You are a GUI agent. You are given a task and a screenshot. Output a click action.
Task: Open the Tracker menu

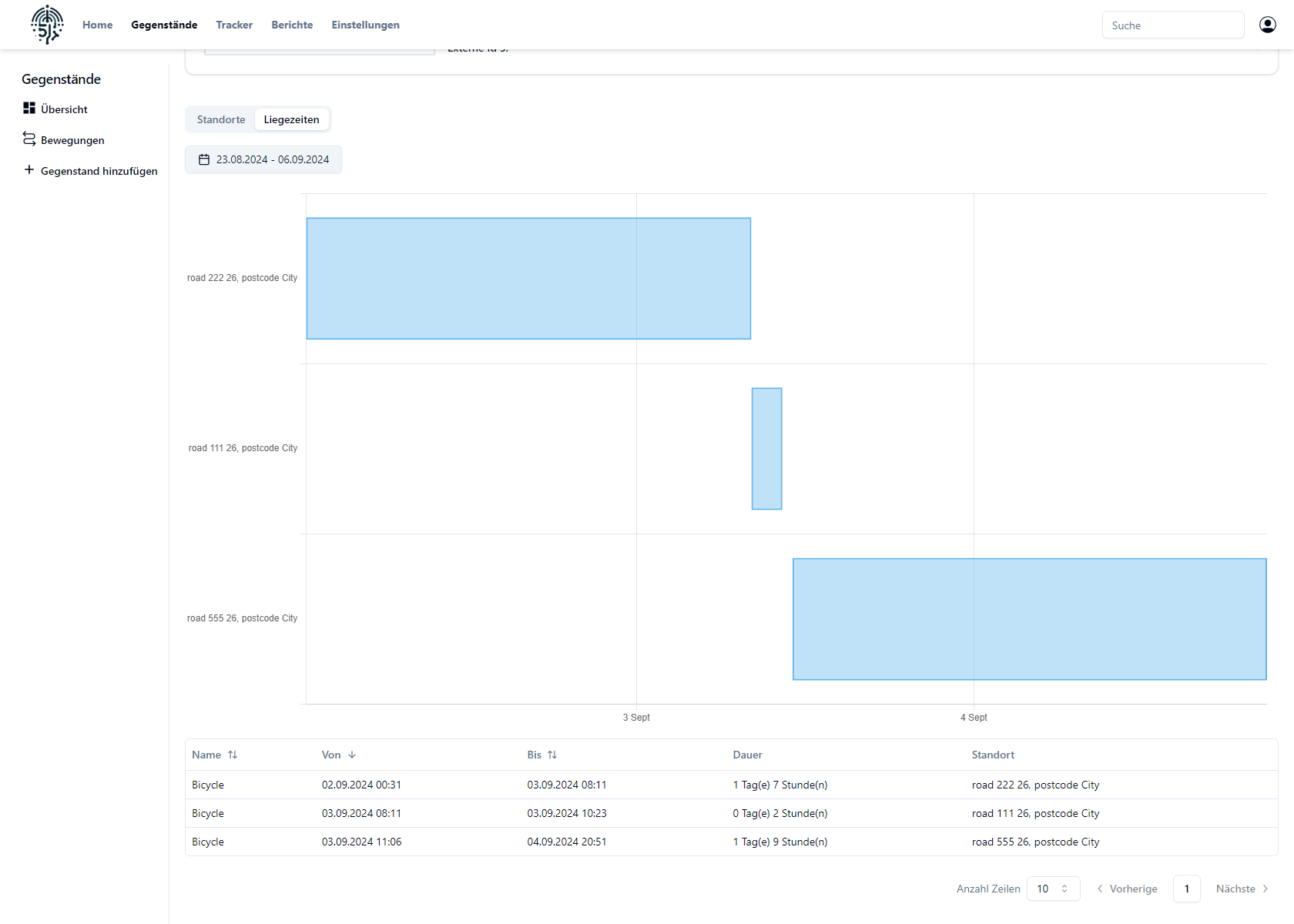click(x=234, y=25)
